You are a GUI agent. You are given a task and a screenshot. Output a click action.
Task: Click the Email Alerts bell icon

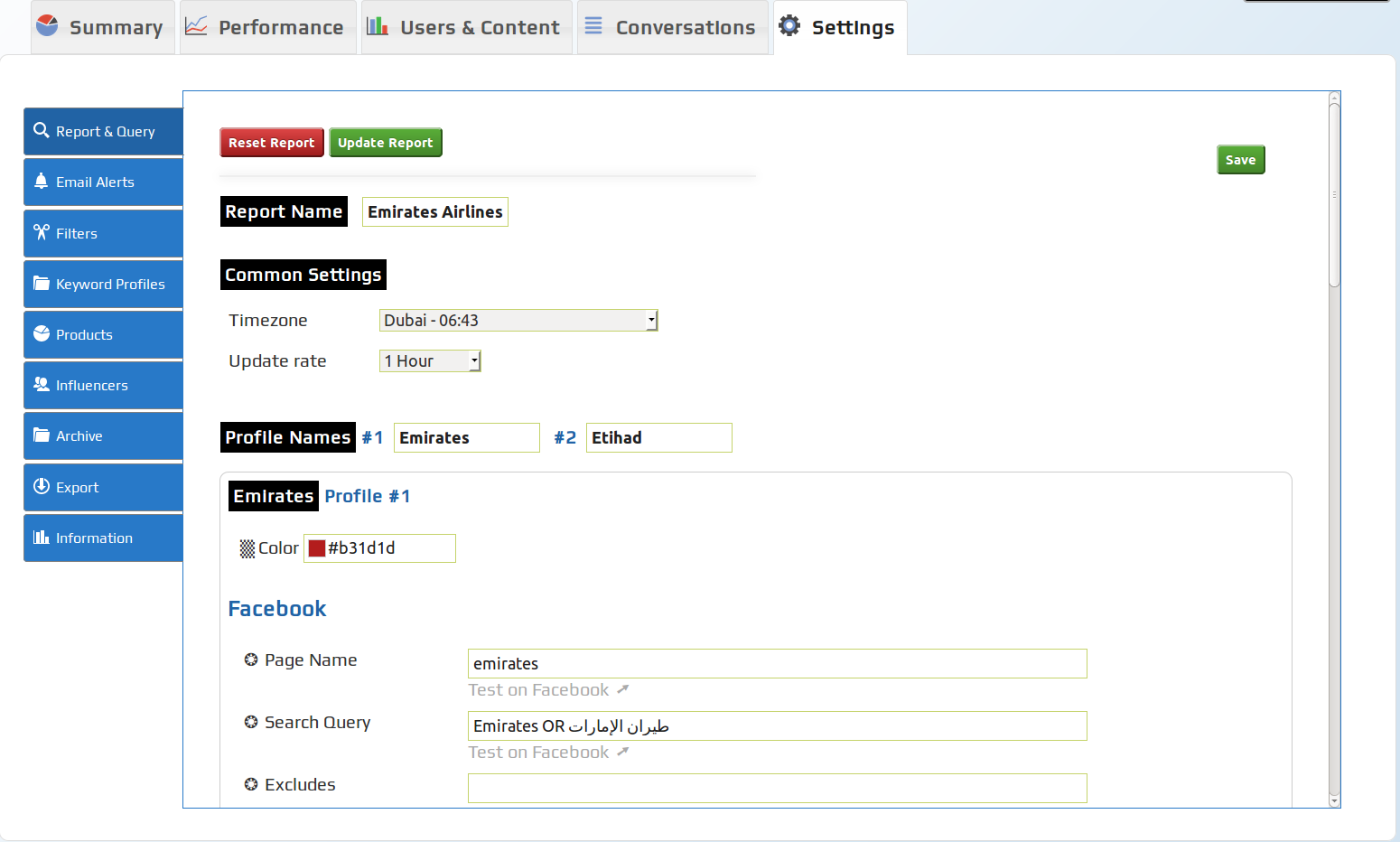pos(41,181)
